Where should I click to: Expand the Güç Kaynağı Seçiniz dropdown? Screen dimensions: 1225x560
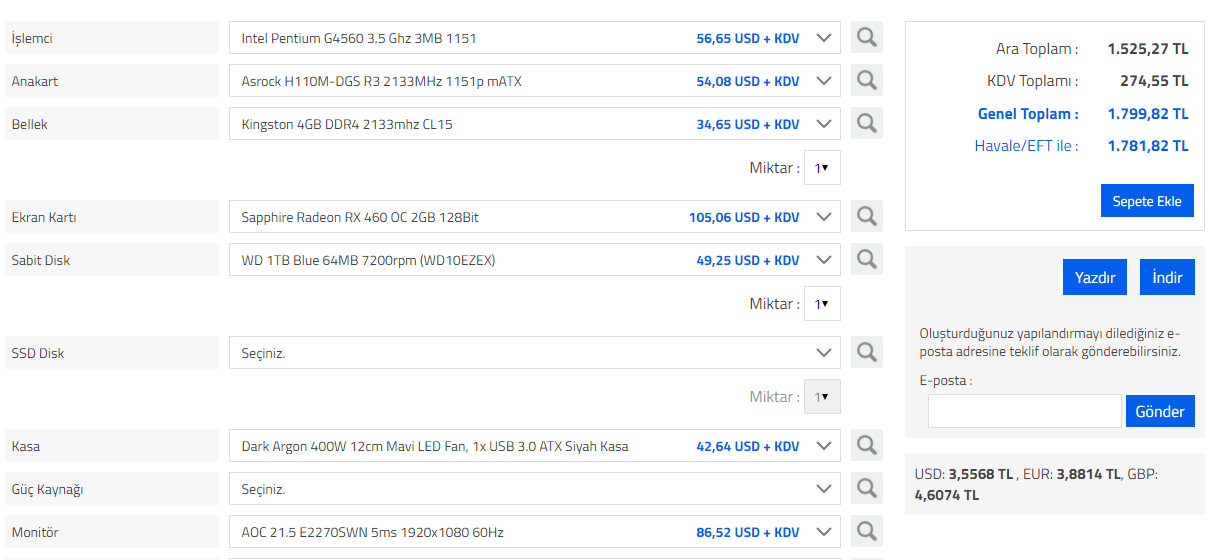coord(535,489)
